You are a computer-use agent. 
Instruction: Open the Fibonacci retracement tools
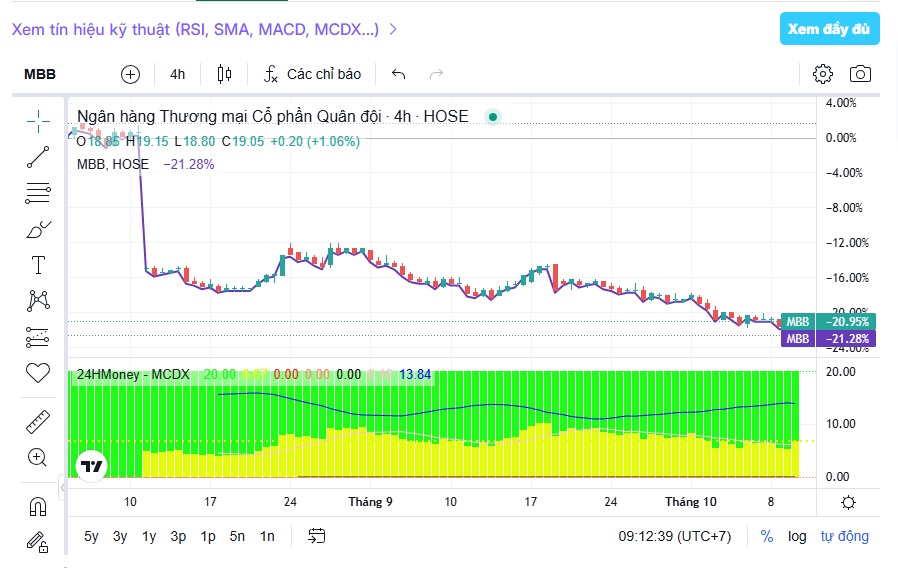point(38,193)
